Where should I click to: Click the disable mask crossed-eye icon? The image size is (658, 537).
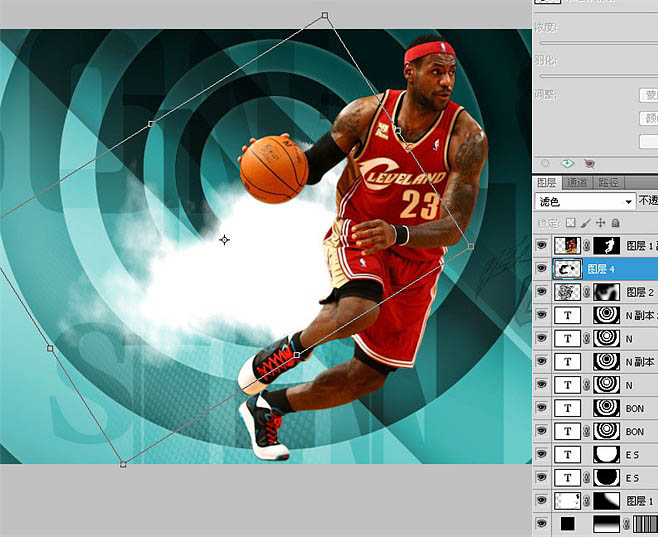click(x=589, y=164)
